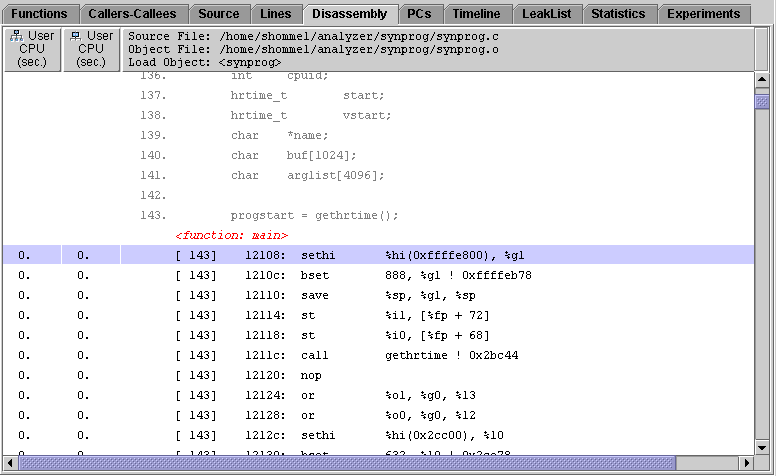Click the vertical scrollbar up arrow

point(762,79)
